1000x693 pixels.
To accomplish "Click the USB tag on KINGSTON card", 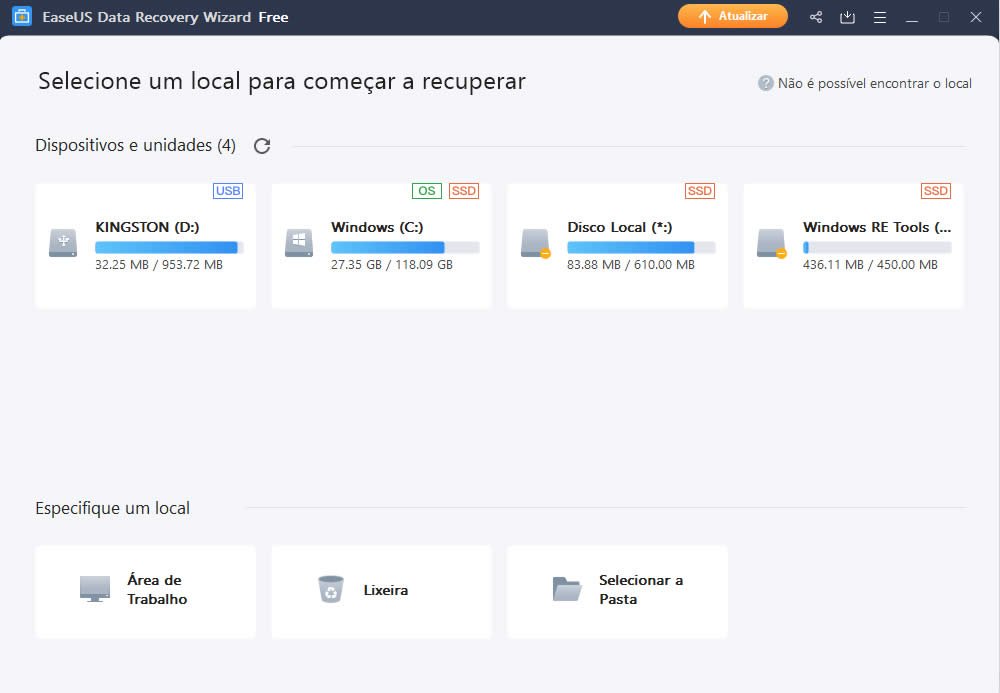I will pyautogui.click(x=228, y=191).
